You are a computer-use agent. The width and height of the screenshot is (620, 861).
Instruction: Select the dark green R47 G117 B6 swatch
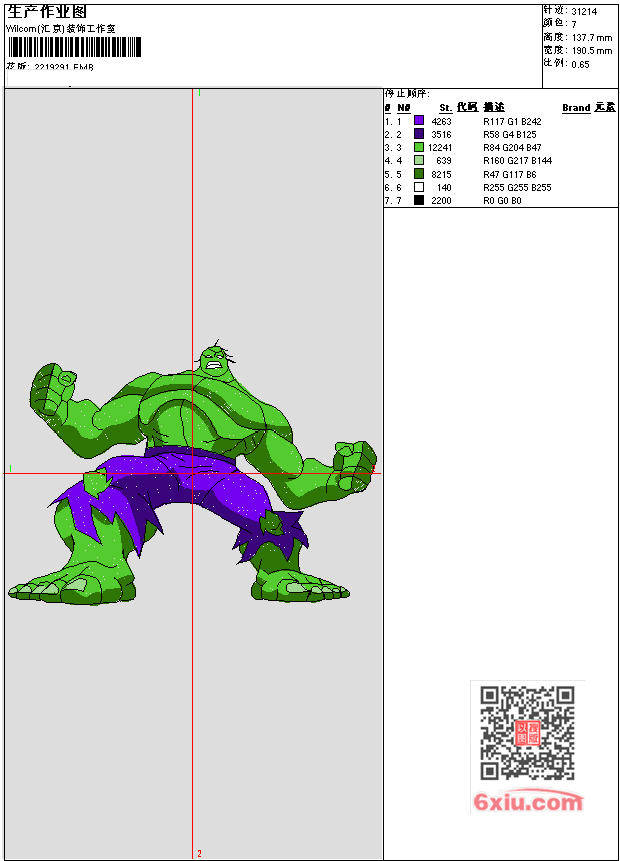418,174
